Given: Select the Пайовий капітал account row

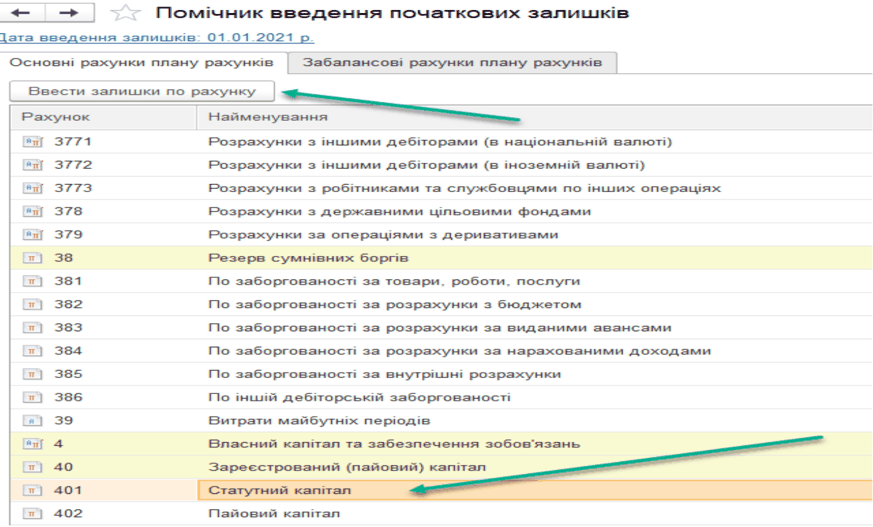Looking at the screenshot, I should (273, 514).
